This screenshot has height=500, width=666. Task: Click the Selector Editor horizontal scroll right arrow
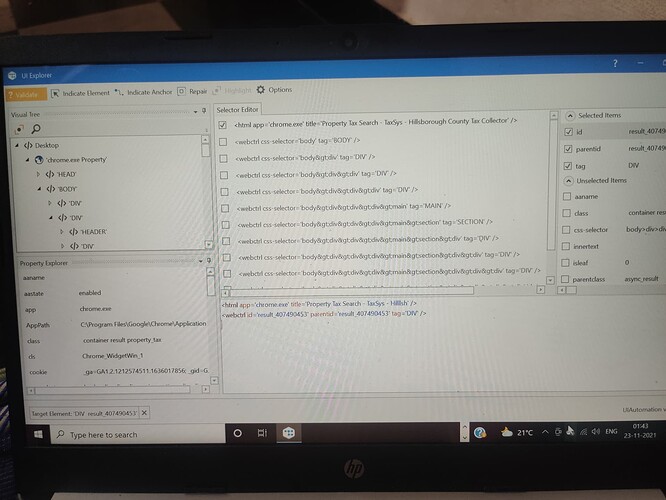pyautogui.click(x=540, y=290)
